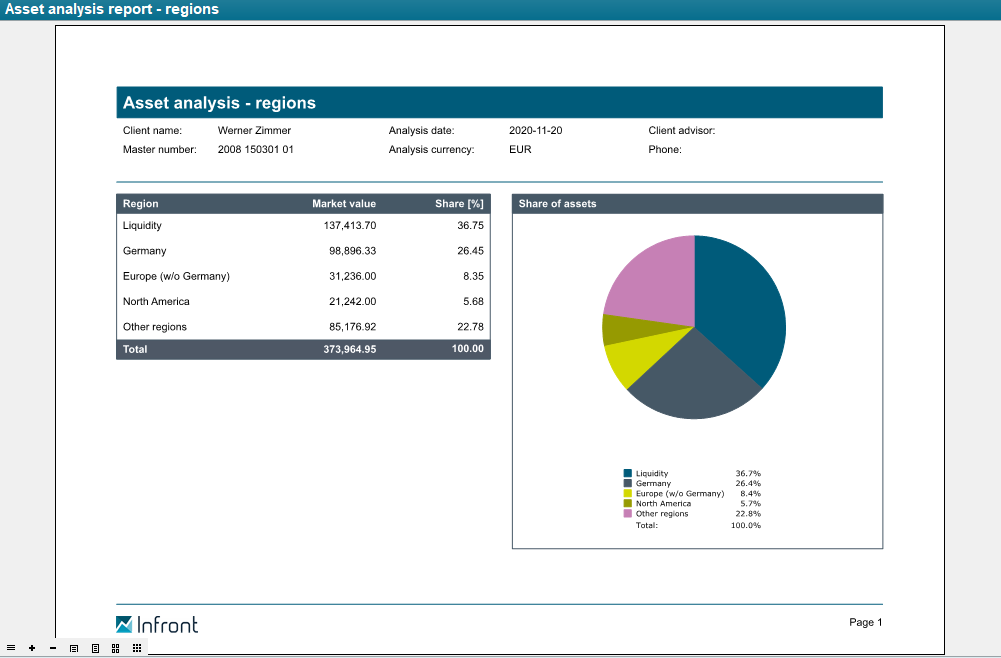Zoom in with the plus icon
This screenshot has height=658, width=1001.
(x=32, y=648)
